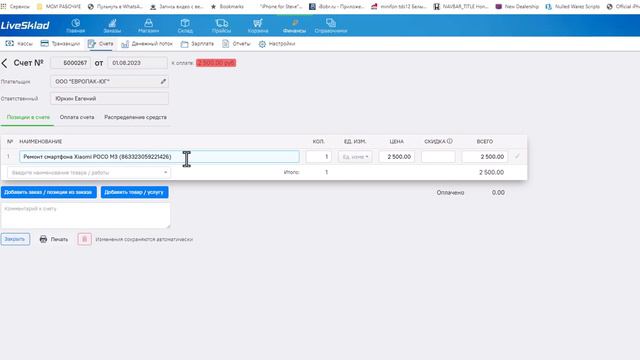640x360 pixels.
Task: Click the LiveSklad logo
Action: 25,26
